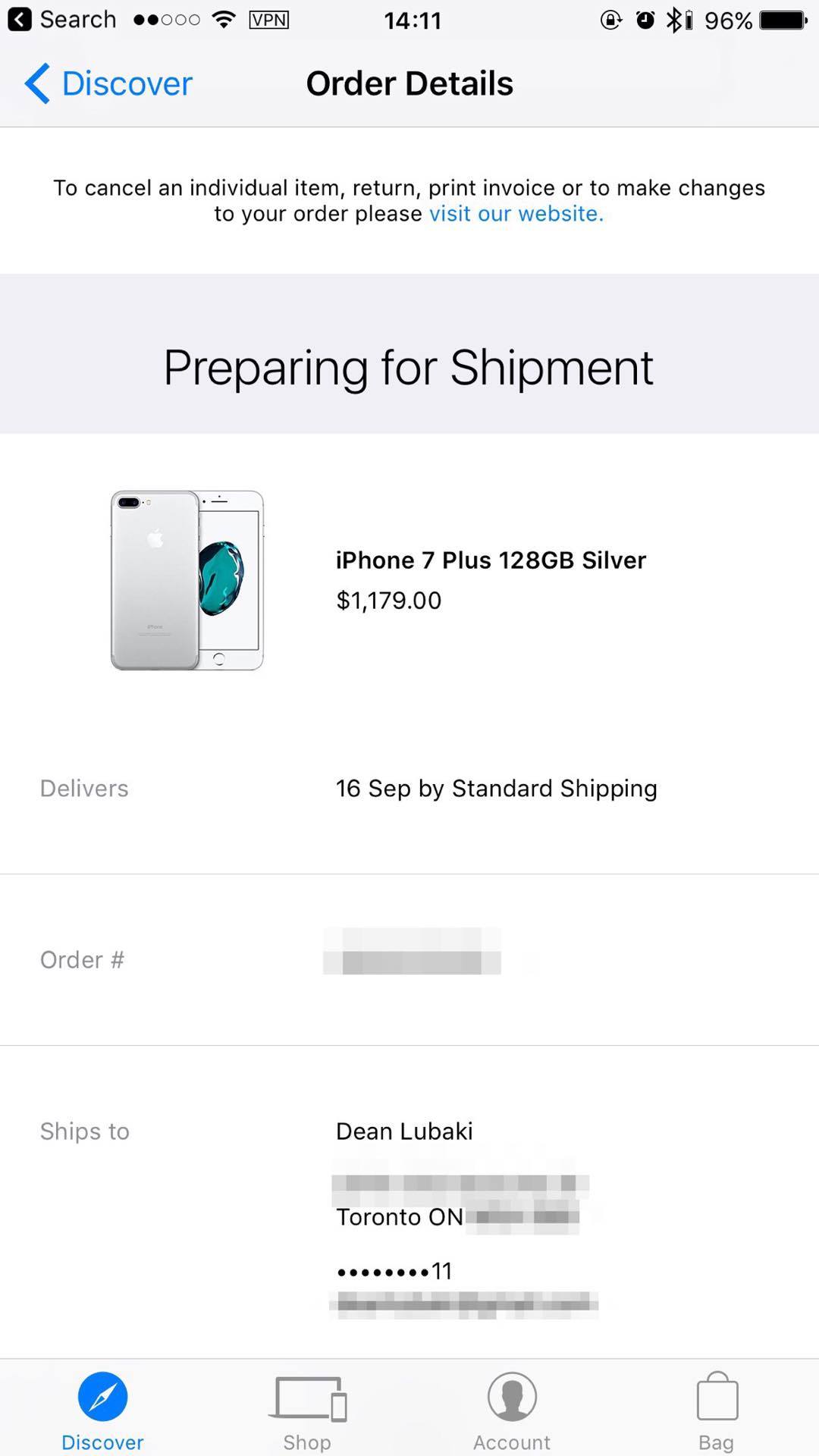
Task: Tap the rotation lock status icon
Action: 611,20
